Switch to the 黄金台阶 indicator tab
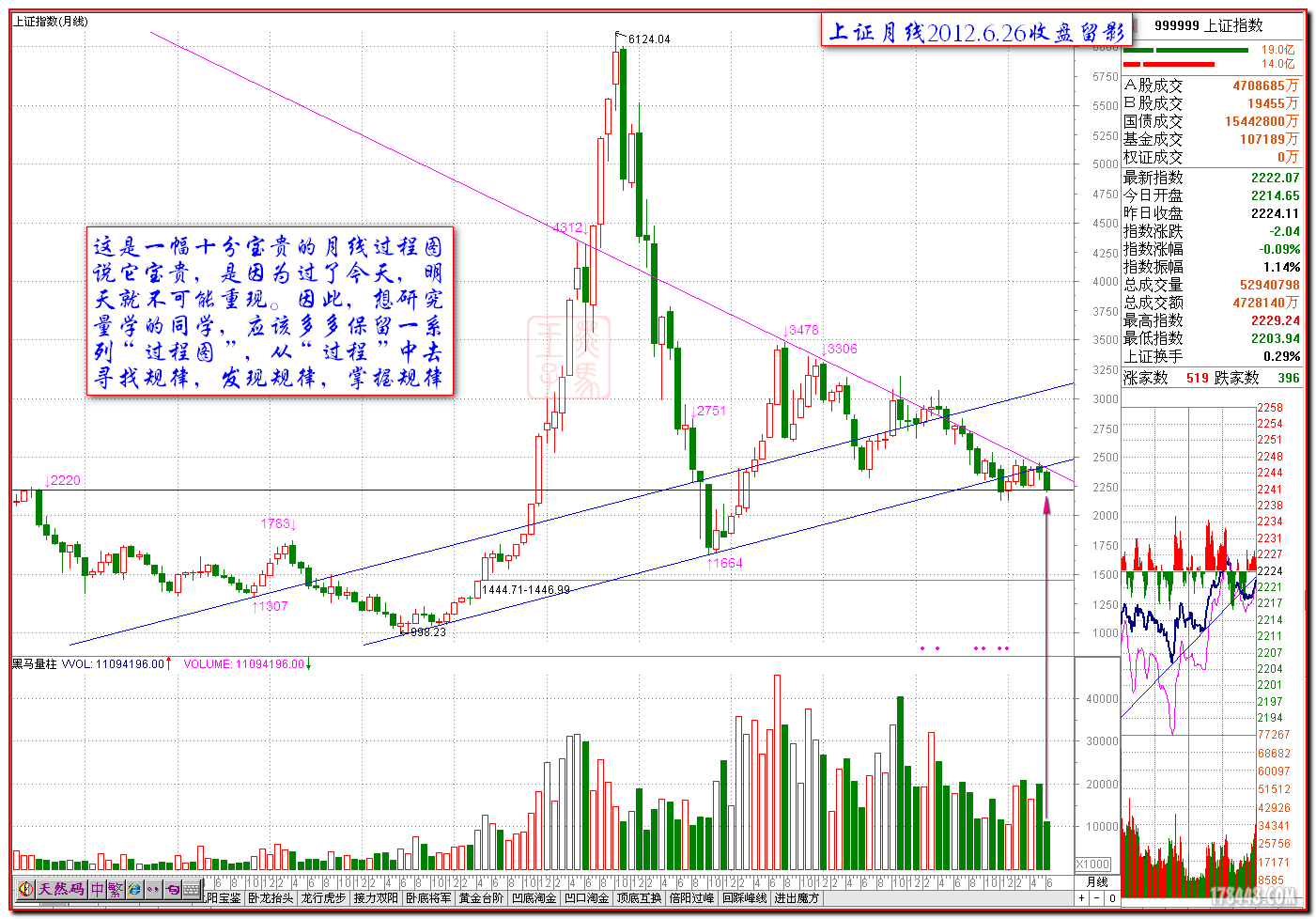Image resolution: width=1316 pixels, height=919 pixels. [x=481, y=898]
